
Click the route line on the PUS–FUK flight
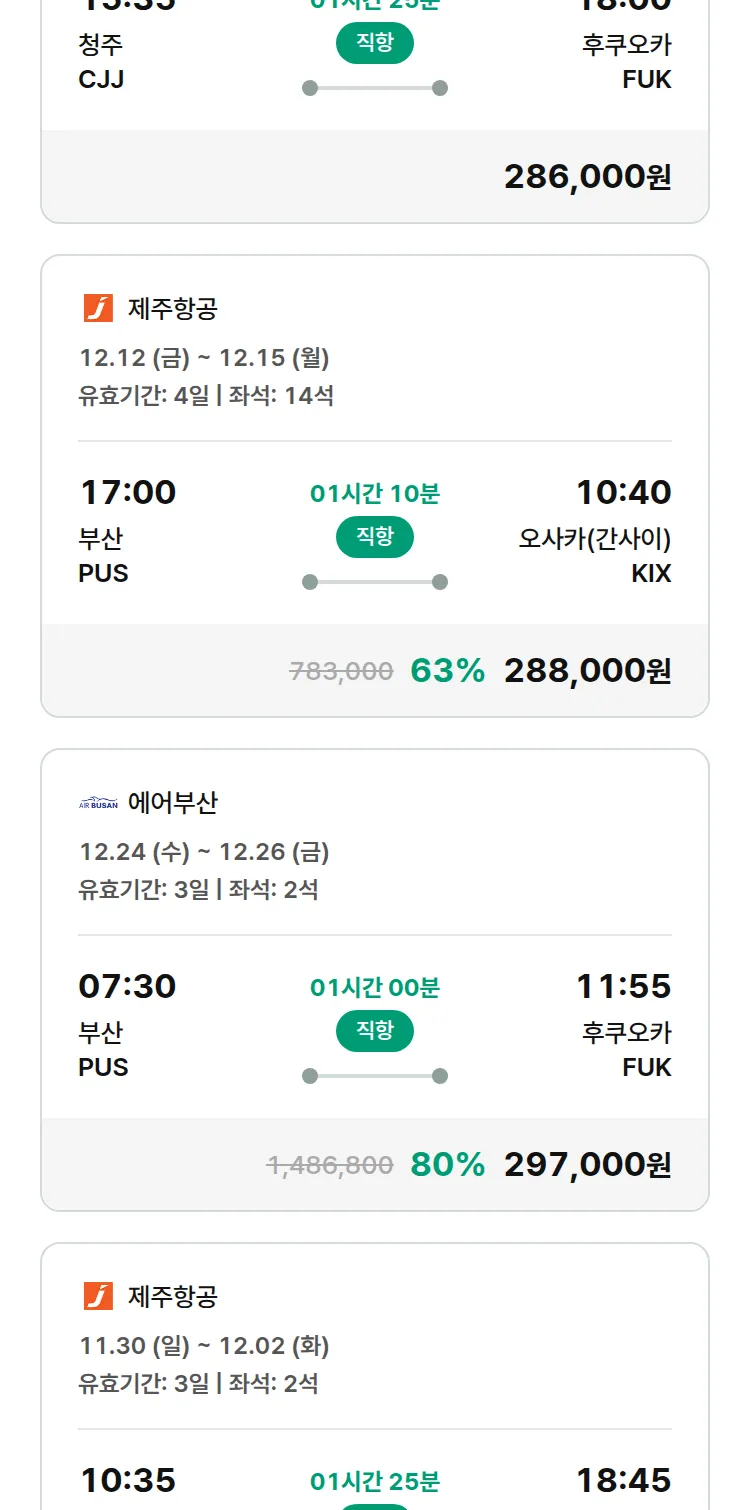point(375,1076)
